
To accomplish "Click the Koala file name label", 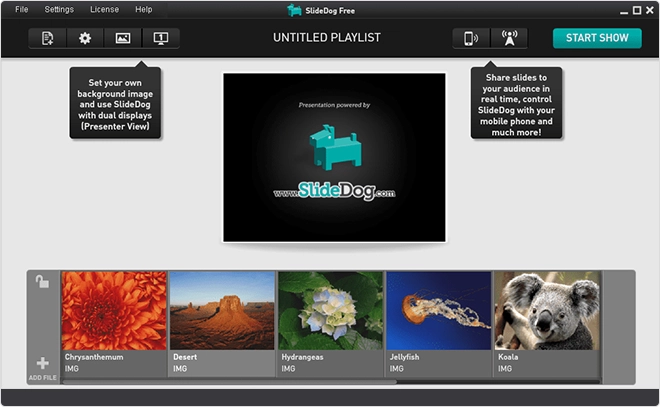I will (x=508, y=357).
